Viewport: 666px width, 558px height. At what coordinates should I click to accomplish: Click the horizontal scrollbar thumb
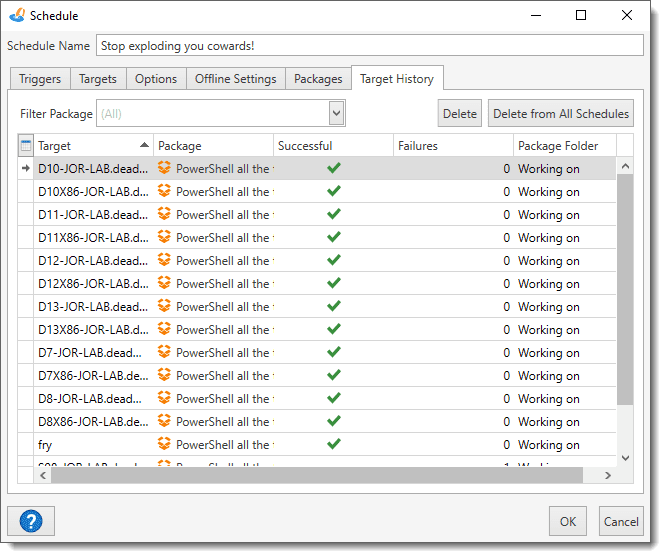pos(317,475)
